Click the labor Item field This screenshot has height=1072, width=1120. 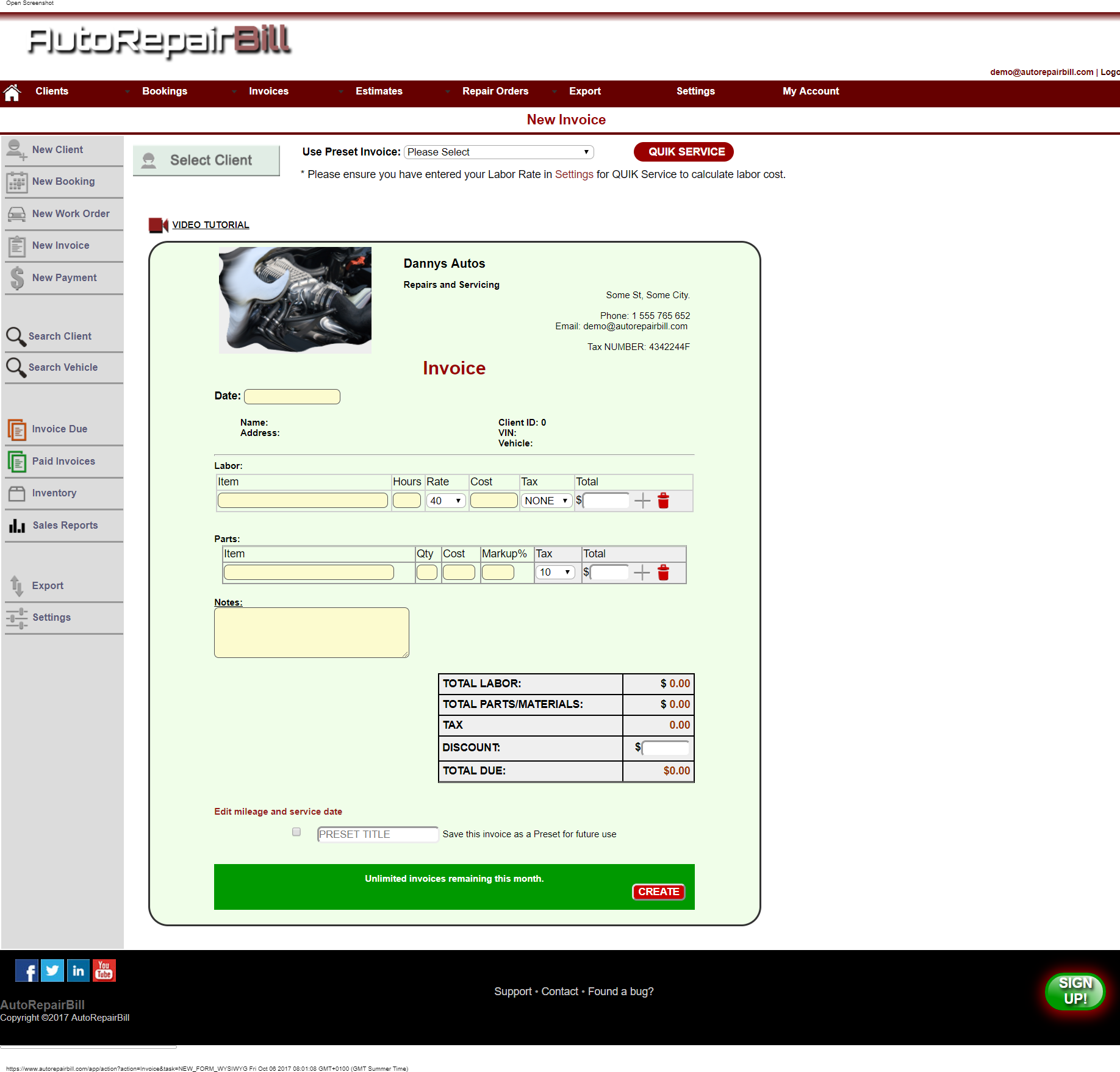[x=303, y=501]
